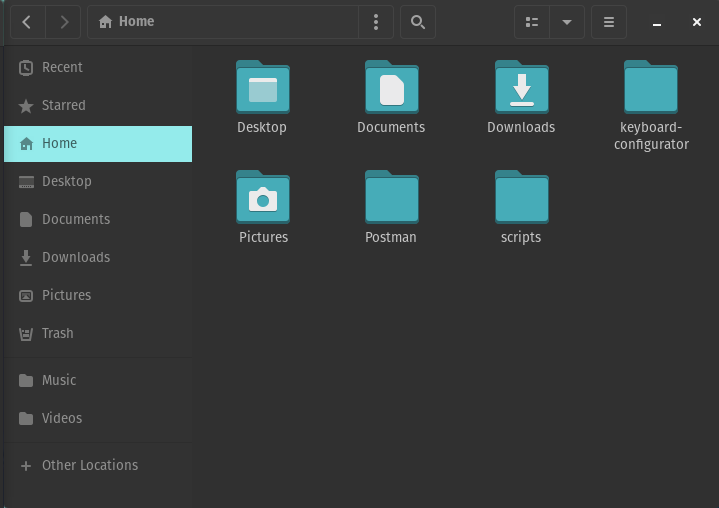The image size is (719, 508).
Task: Open Recent in the sidebar
Action: click(62, 67)
